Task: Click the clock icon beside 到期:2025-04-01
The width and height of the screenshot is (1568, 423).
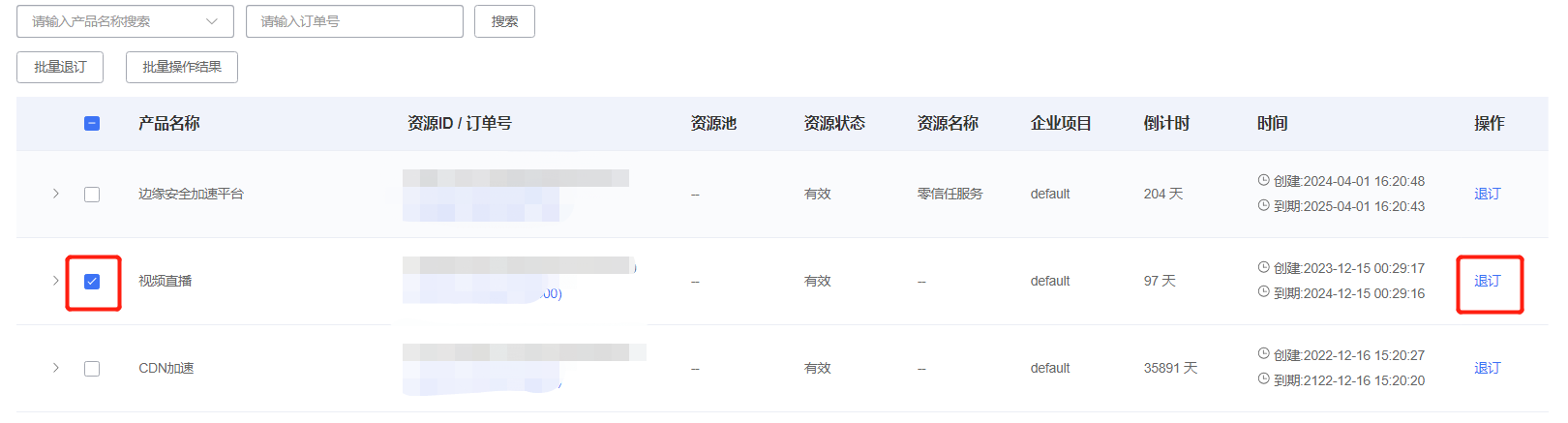Action: coord(1263,205)
